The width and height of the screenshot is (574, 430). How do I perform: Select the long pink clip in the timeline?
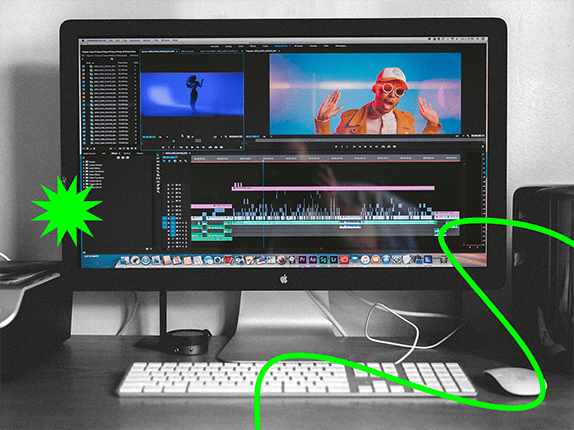[333, 188]
